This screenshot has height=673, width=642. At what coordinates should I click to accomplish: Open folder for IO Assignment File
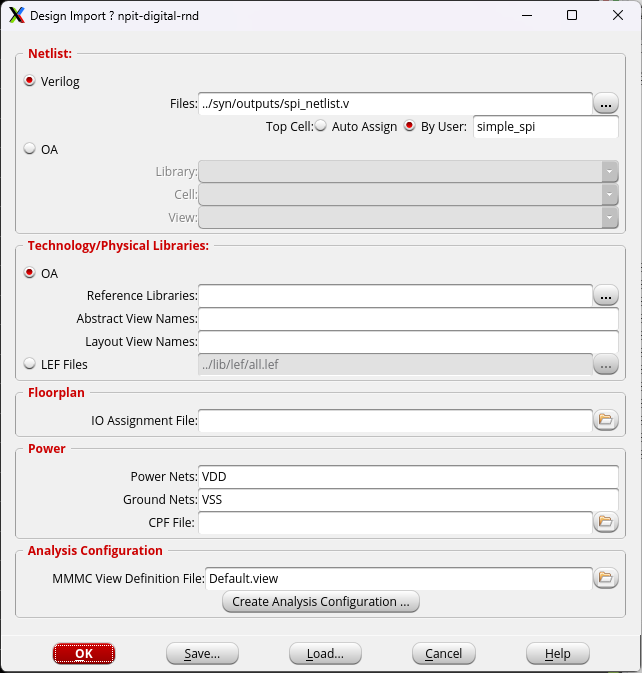[x=606, y=420]
